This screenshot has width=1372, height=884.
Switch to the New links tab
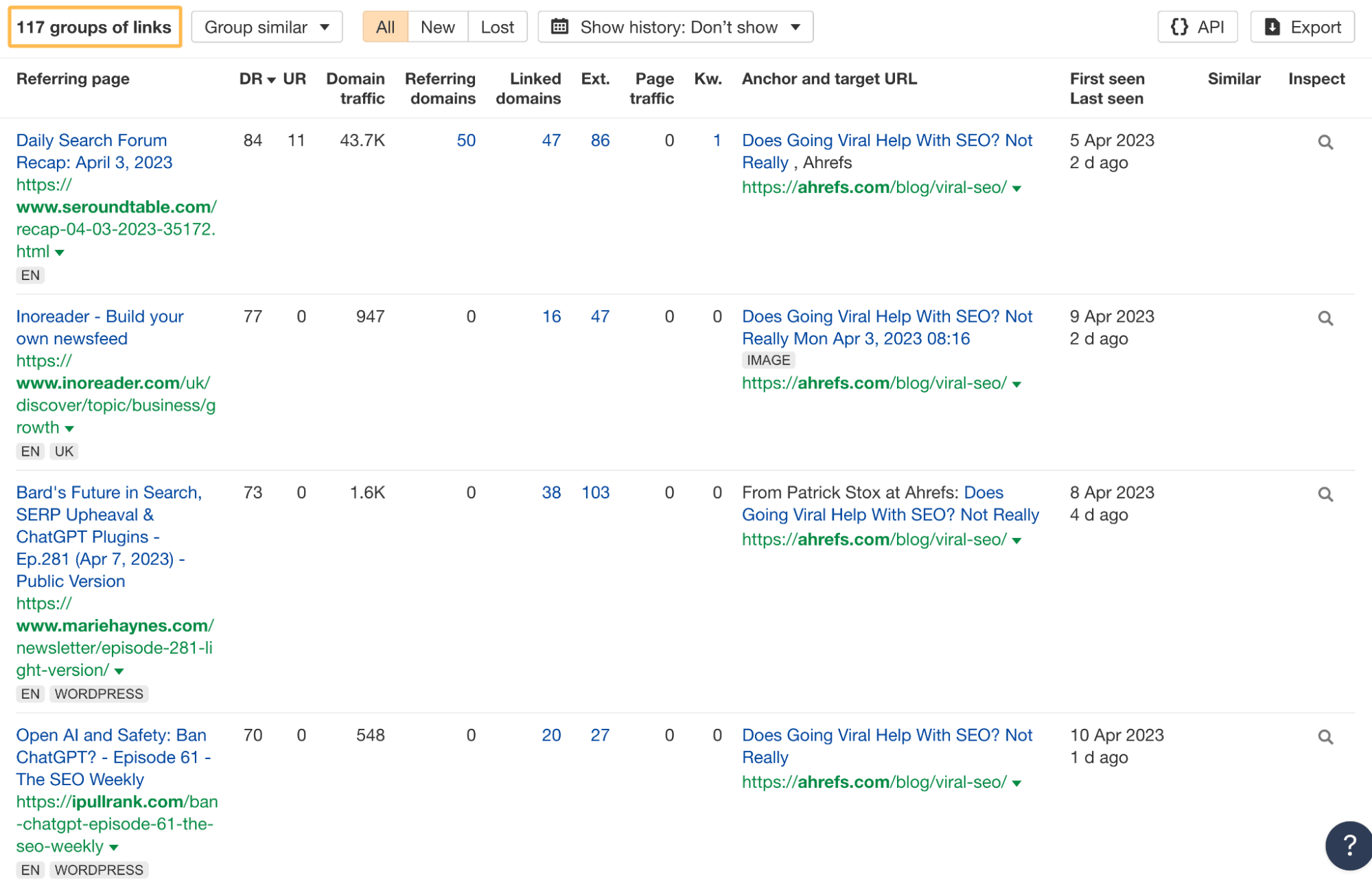(x=437, y=27)
